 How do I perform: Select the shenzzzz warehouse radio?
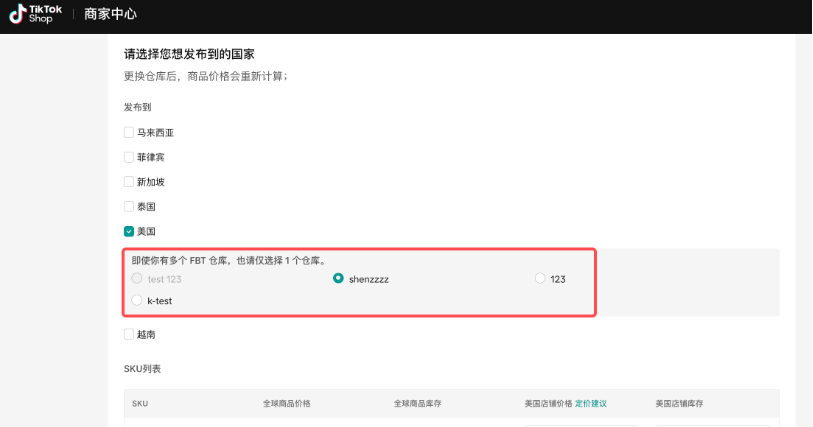(338, 279)
